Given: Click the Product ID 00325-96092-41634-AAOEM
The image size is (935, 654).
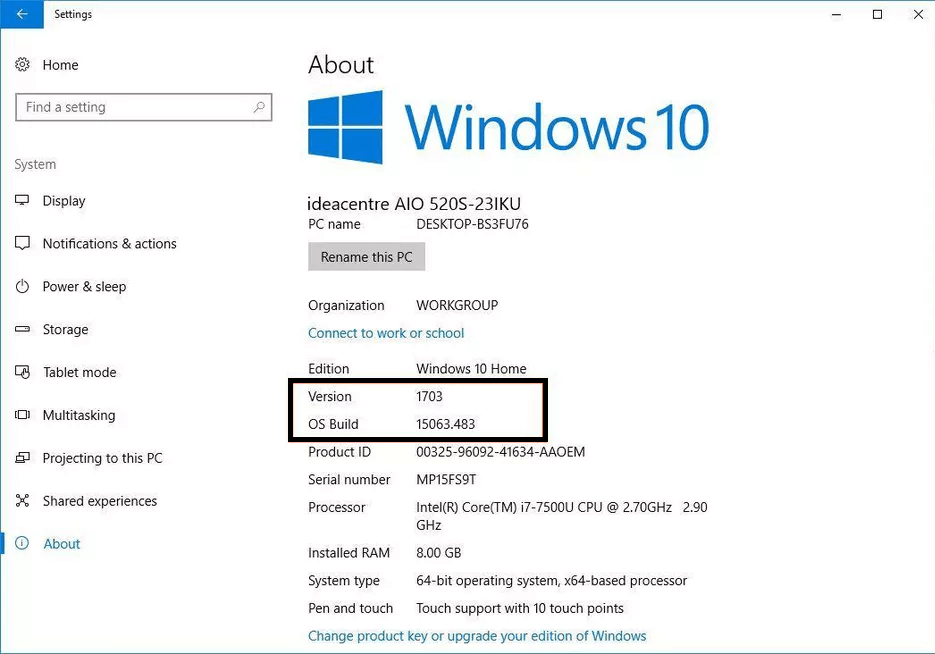Looking at the screenshot, I should click(500, 452).
